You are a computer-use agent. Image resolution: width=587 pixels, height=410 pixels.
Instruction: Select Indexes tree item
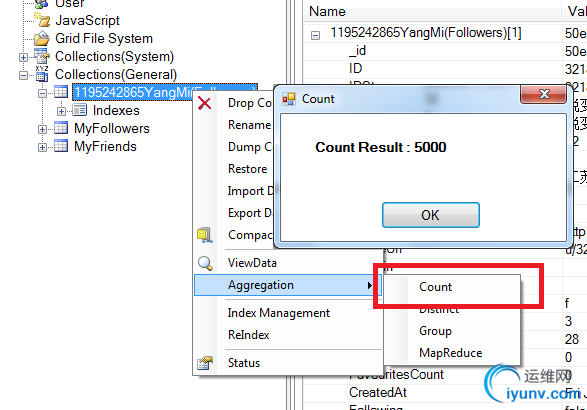tap(116, 110)
